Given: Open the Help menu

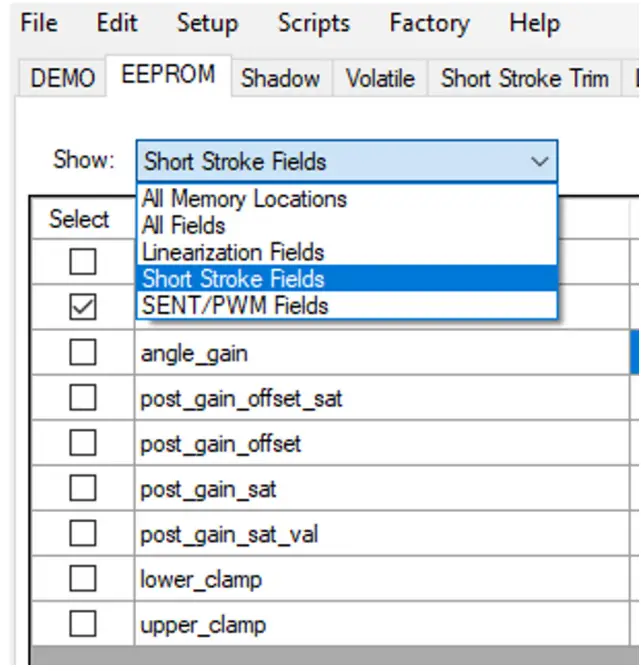Looking at the screenshot, I should pyautogui.click(x=534, y=23).
